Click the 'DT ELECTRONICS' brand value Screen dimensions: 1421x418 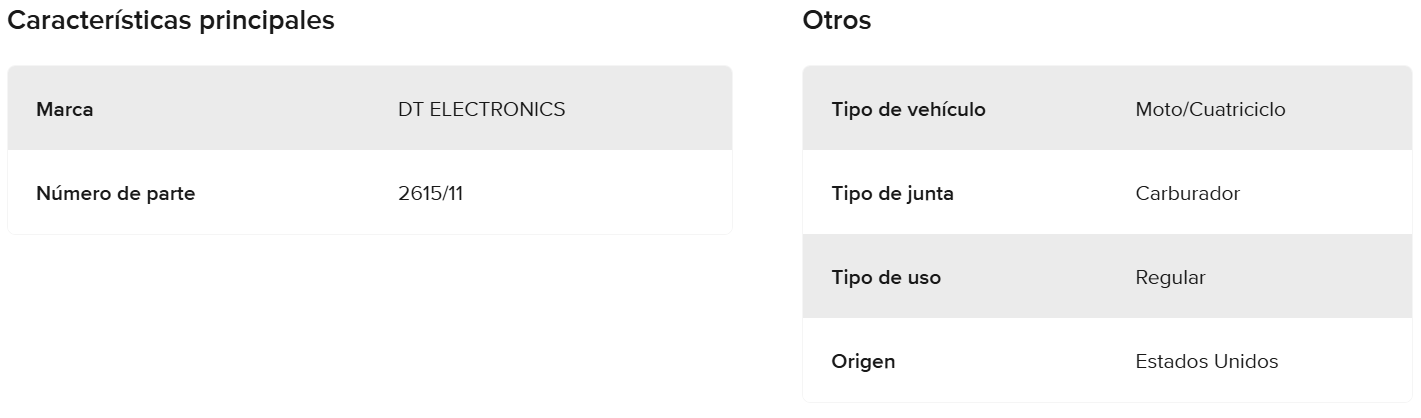[481, 109]
